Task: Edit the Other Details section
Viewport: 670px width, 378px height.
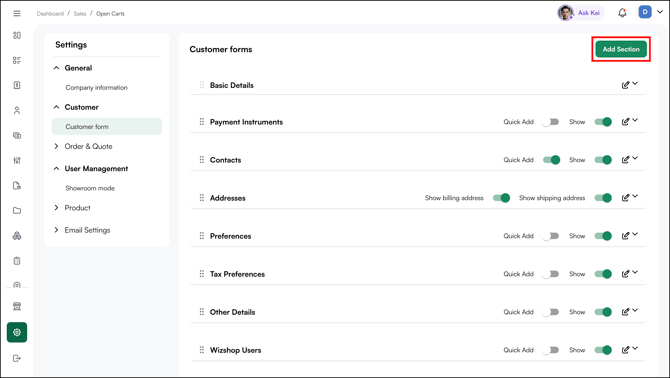Action: coord(625,312)
